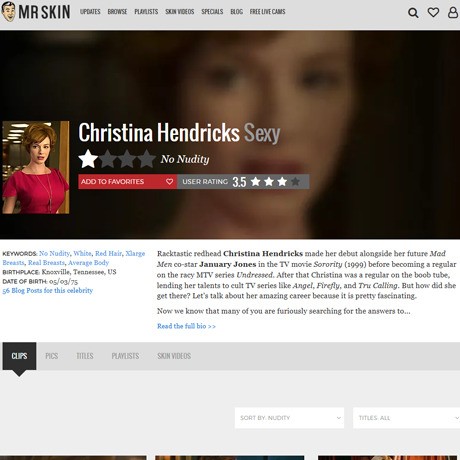Screen dimensions: 460x460
Task: Click the Mr Skin logo
Action: (36, 12)
